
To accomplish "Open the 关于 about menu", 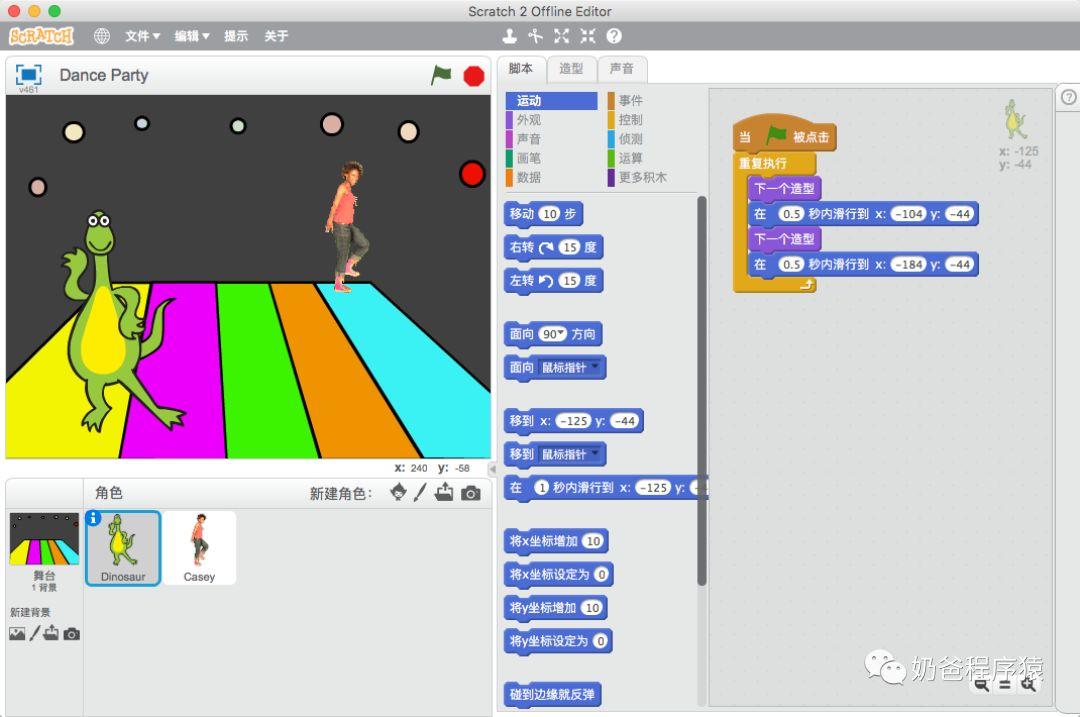I will tap(276, 36).
